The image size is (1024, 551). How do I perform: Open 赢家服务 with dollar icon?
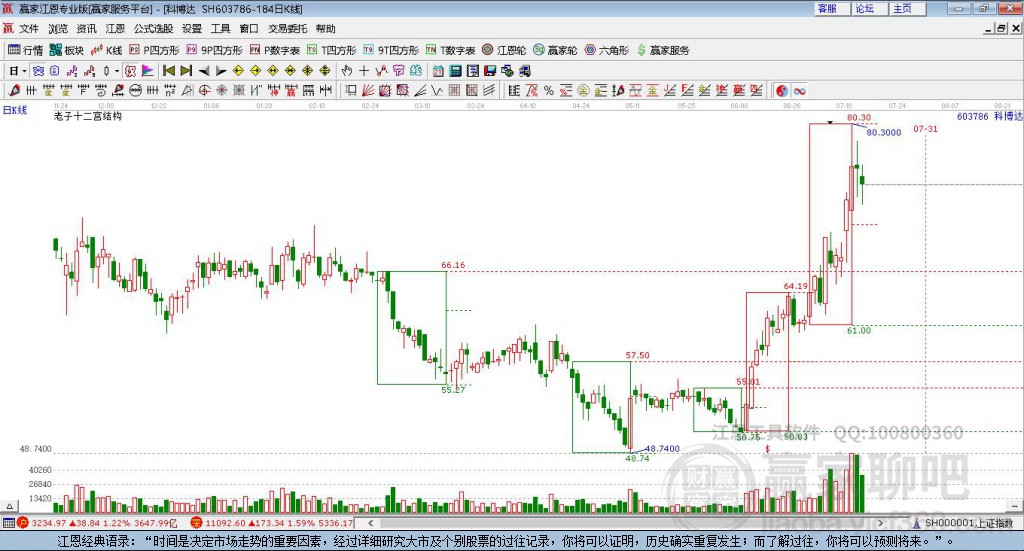tap(663, 50)
